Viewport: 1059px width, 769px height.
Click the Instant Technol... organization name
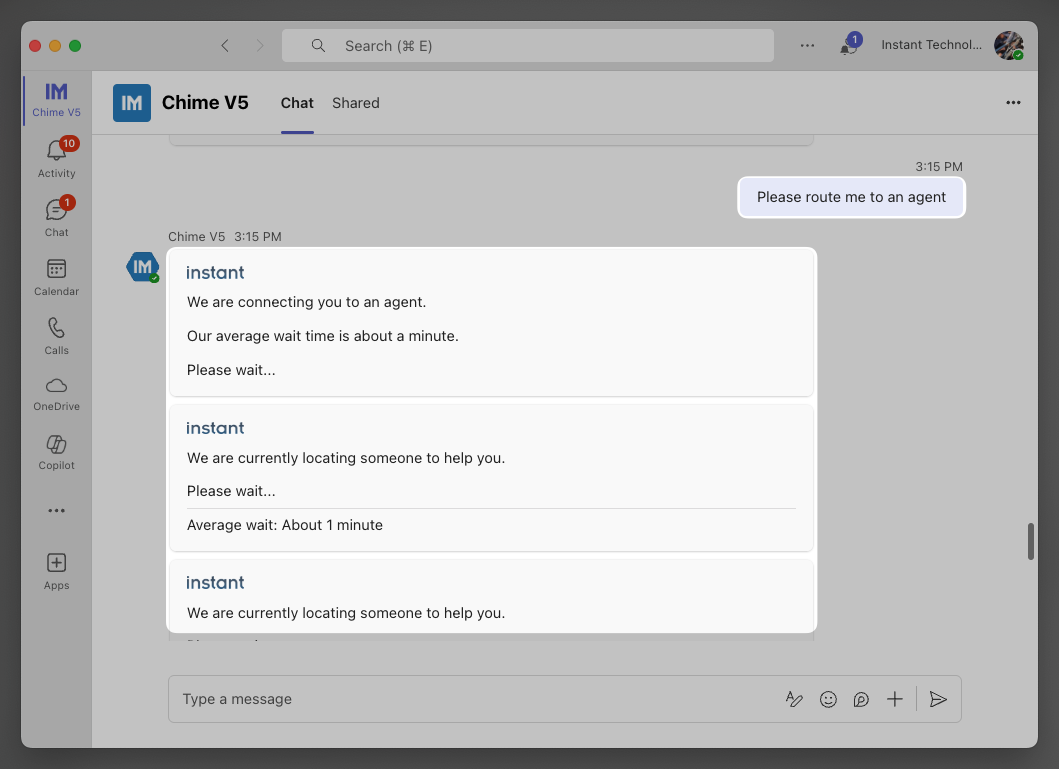point(931,45)
